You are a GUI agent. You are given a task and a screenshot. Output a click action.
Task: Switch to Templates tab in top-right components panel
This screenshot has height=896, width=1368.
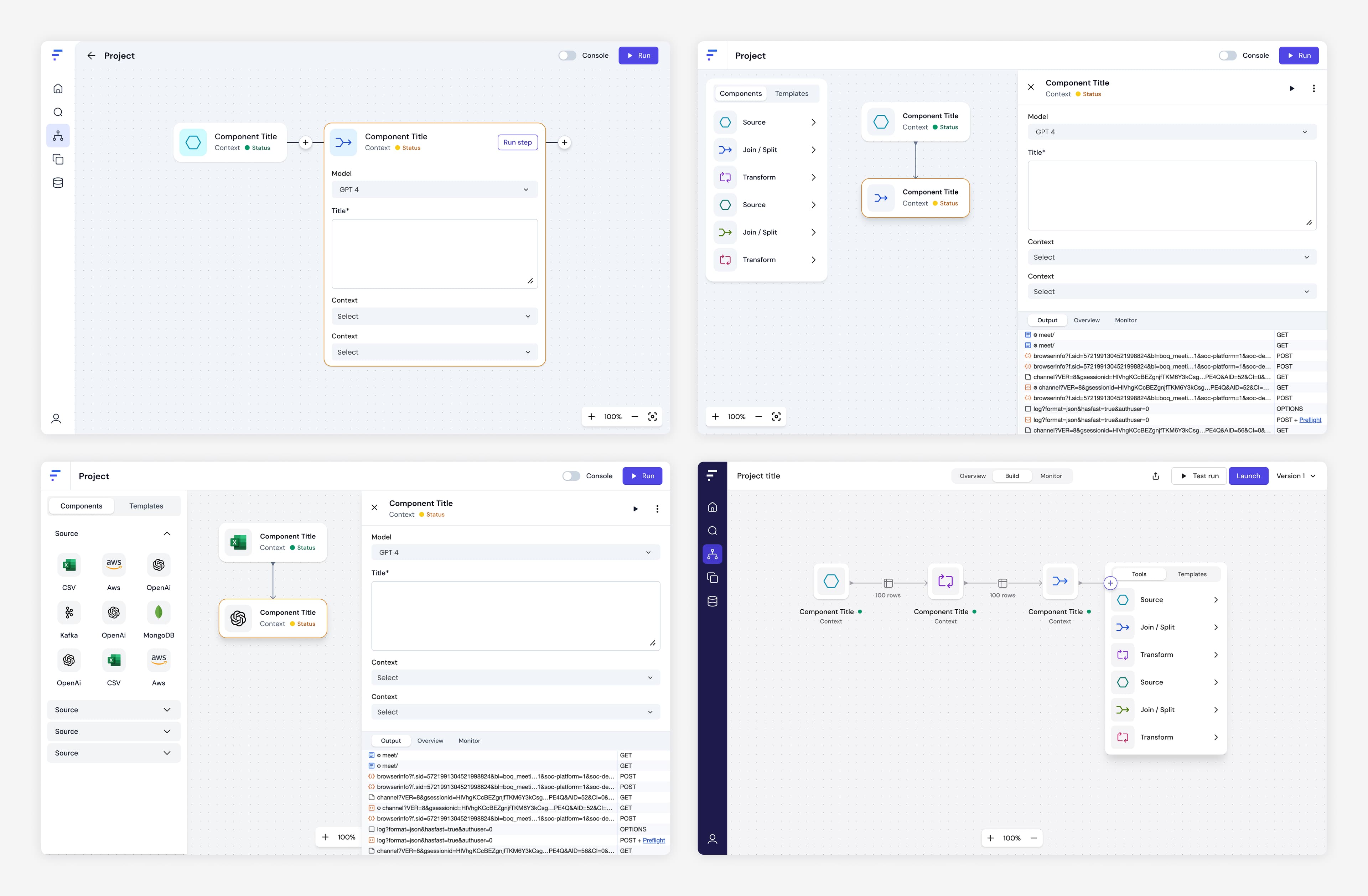[x=791, y=94]
